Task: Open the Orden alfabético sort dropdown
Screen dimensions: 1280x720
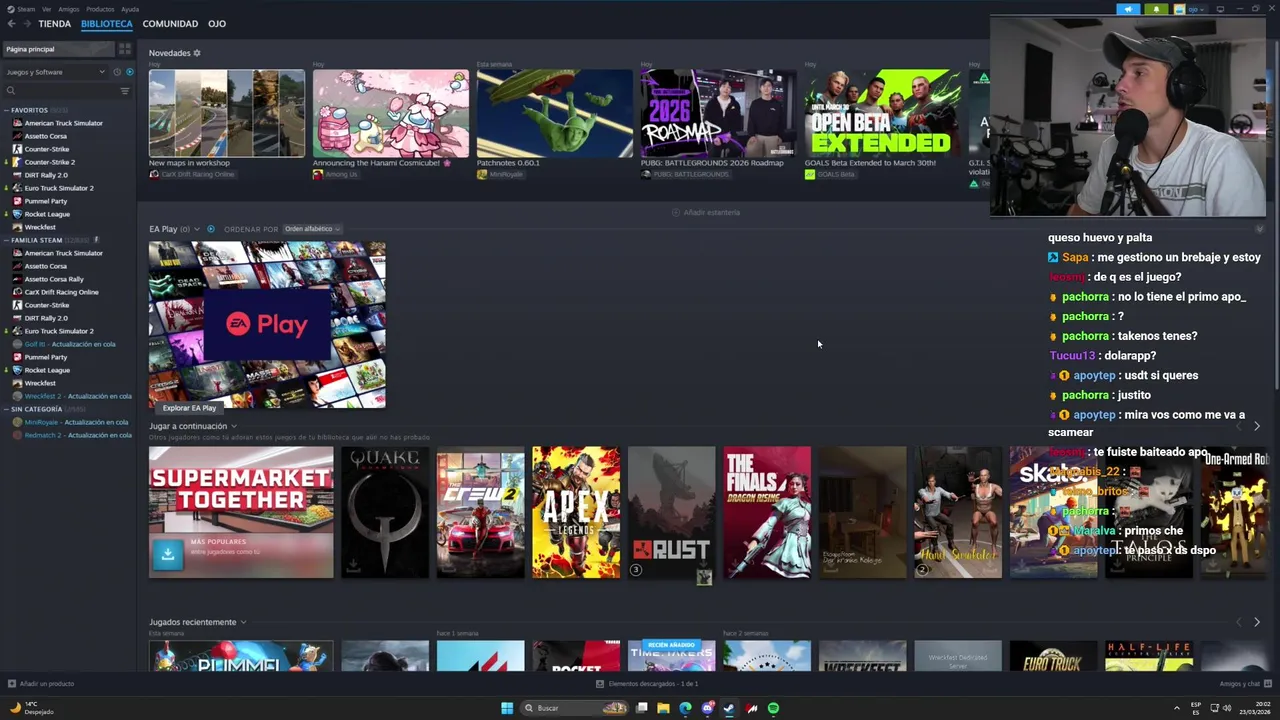Action: point(312,229)
